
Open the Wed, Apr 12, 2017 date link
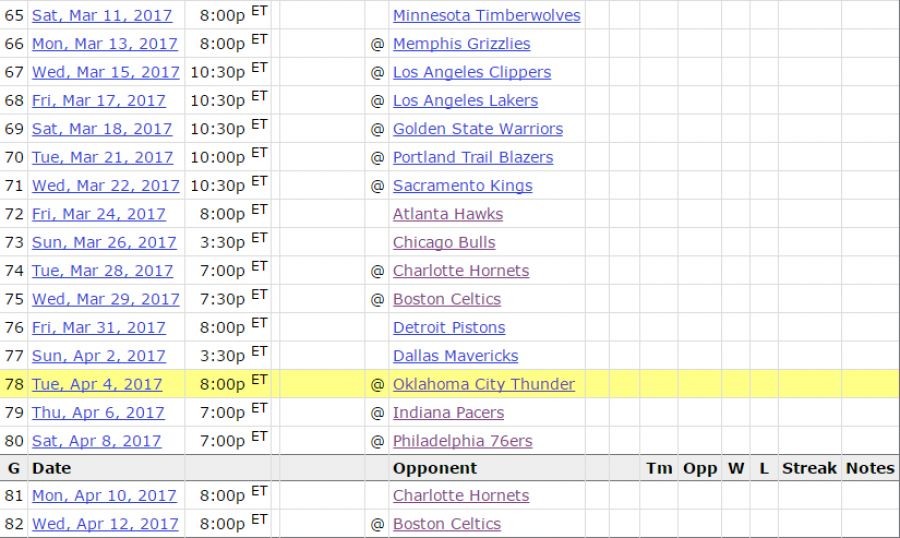pyautogui.click(x=105, y=524)
